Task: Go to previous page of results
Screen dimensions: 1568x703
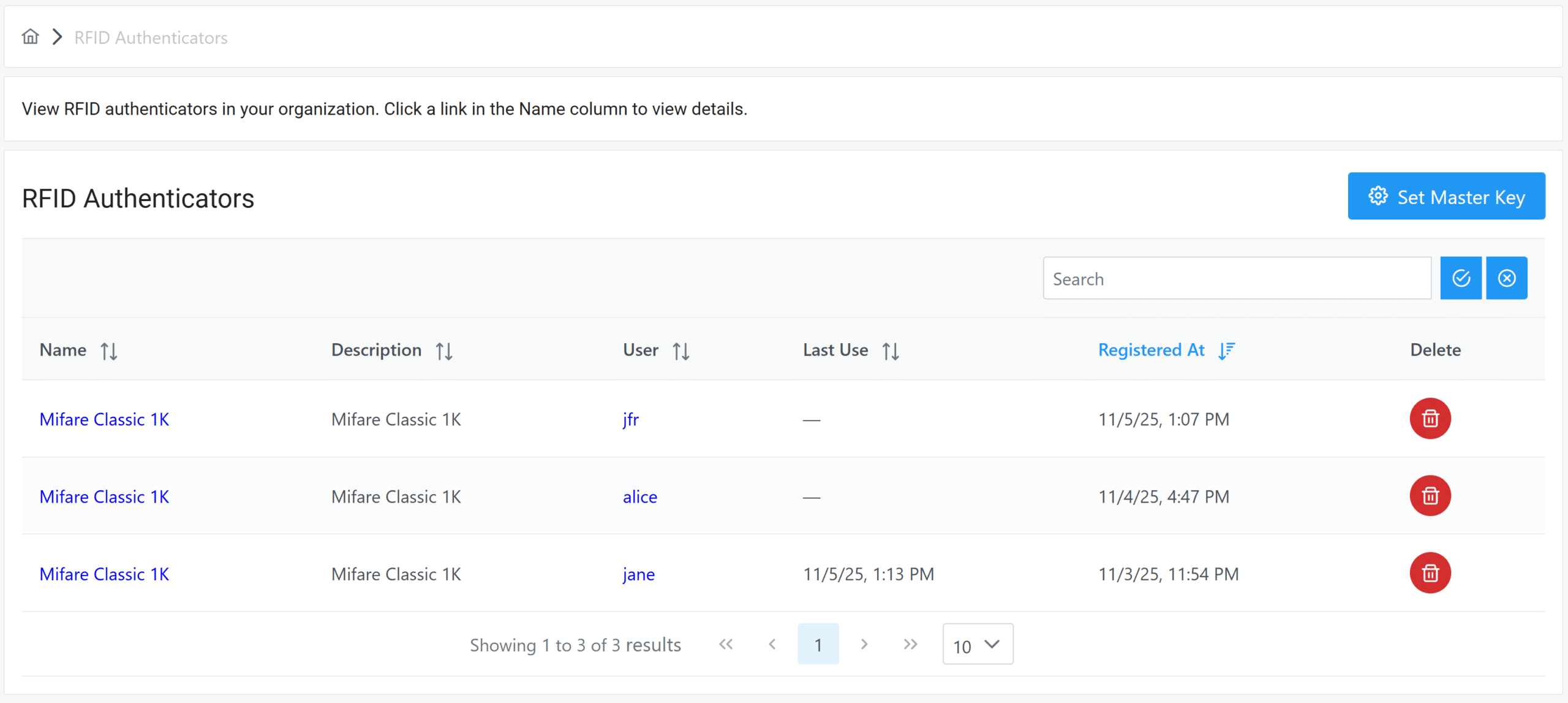Action: 772,644
